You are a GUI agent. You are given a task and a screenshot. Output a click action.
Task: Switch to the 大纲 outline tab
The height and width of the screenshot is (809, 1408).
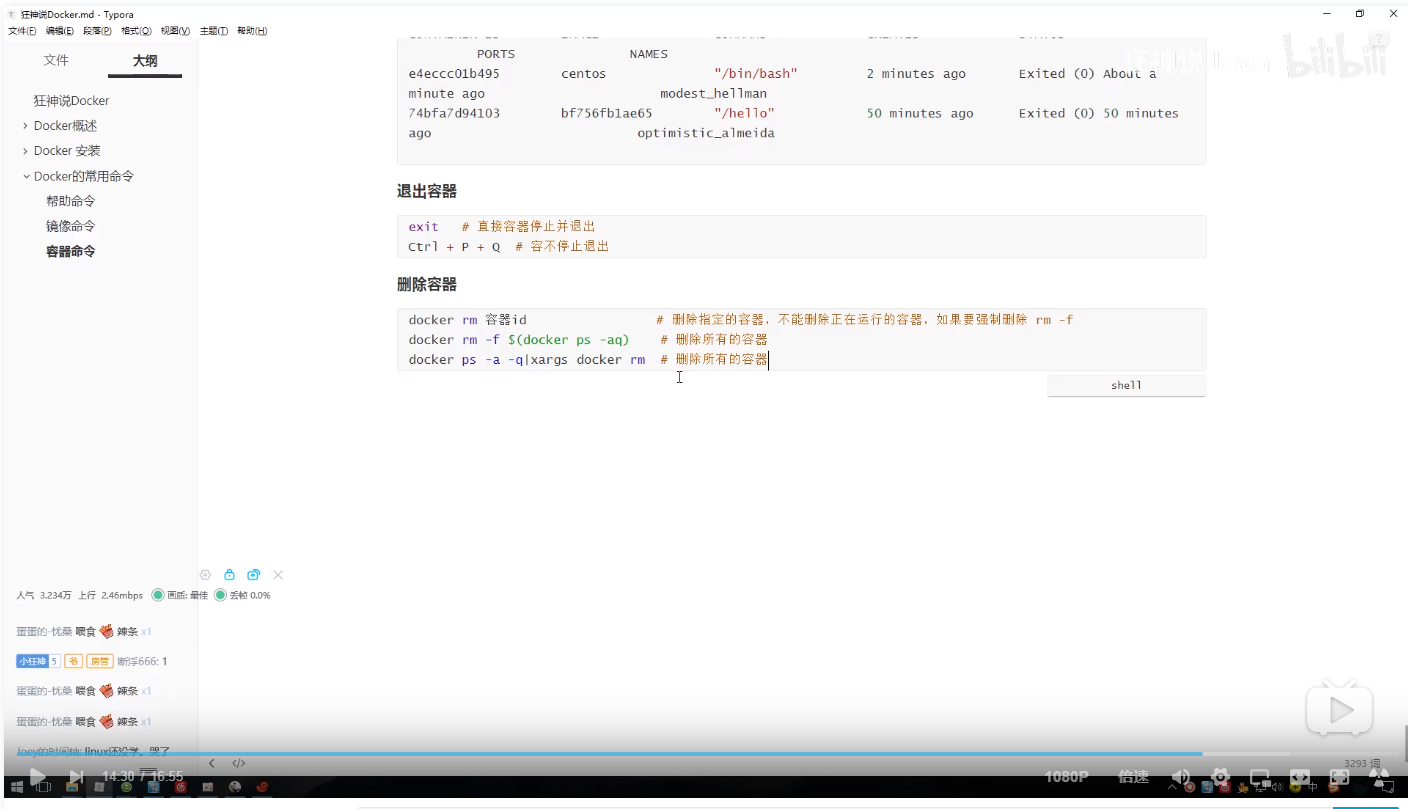pos(145,61)
